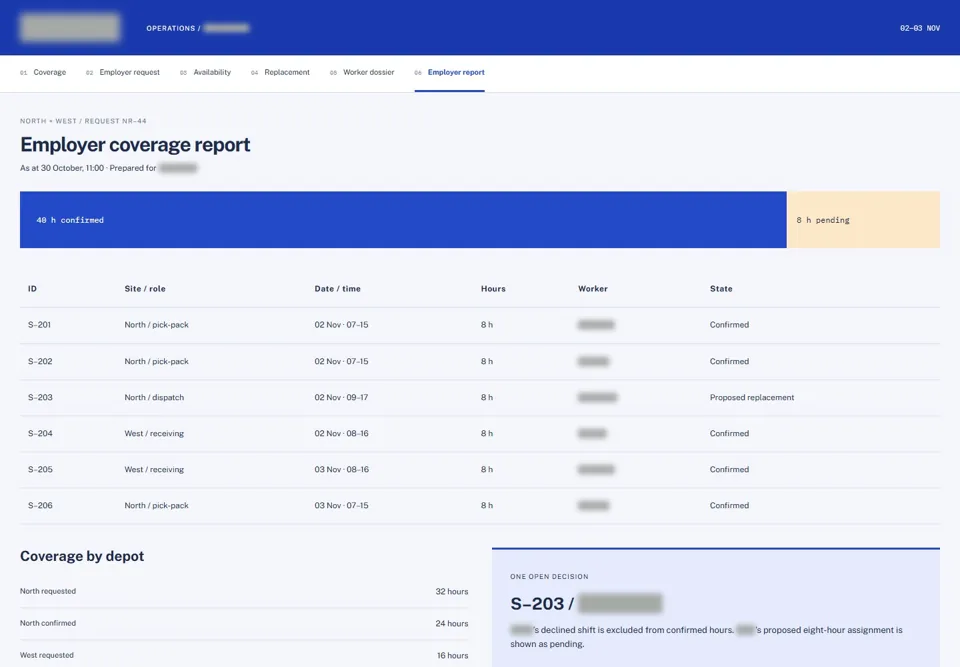Click the ID column header
The width and height of the screenshot is (960, 667).
32,288
